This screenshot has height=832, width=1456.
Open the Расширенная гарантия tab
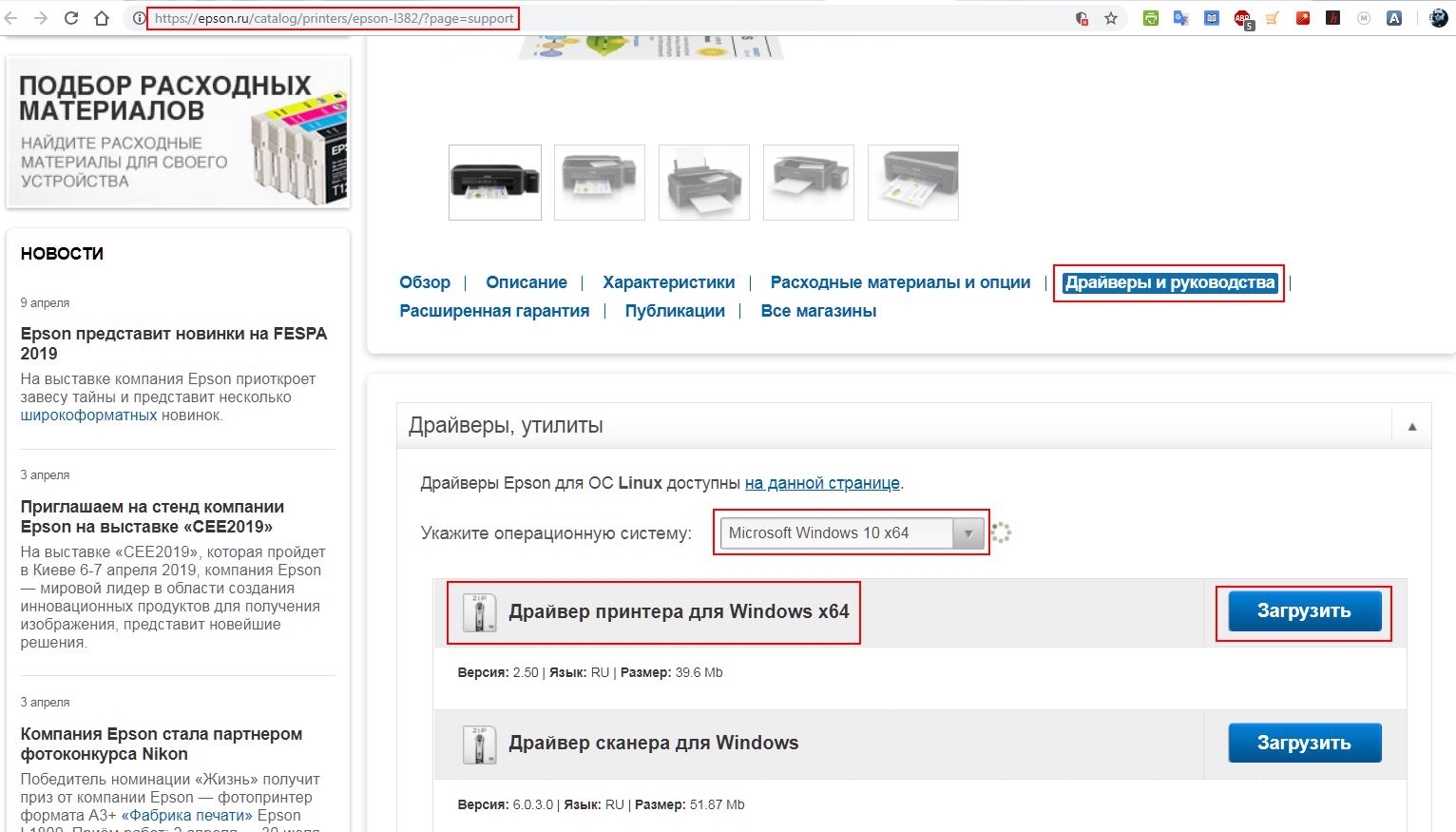[494, 311]
